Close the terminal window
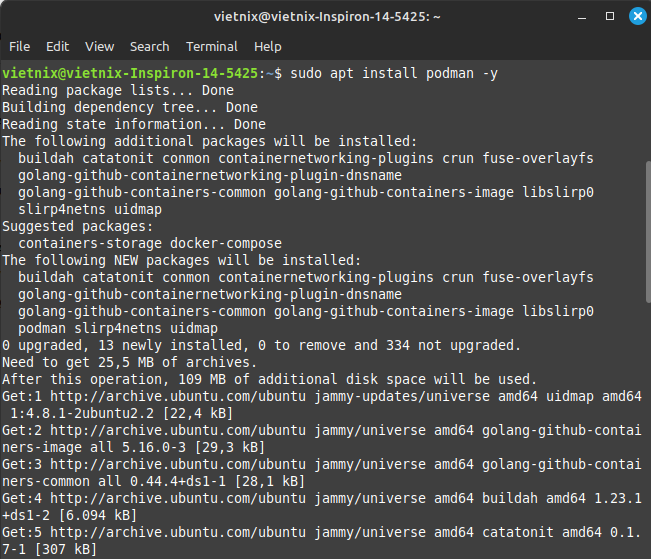This screenshot has height=559, width=651. pyautogui.click(x=638, y=16)
